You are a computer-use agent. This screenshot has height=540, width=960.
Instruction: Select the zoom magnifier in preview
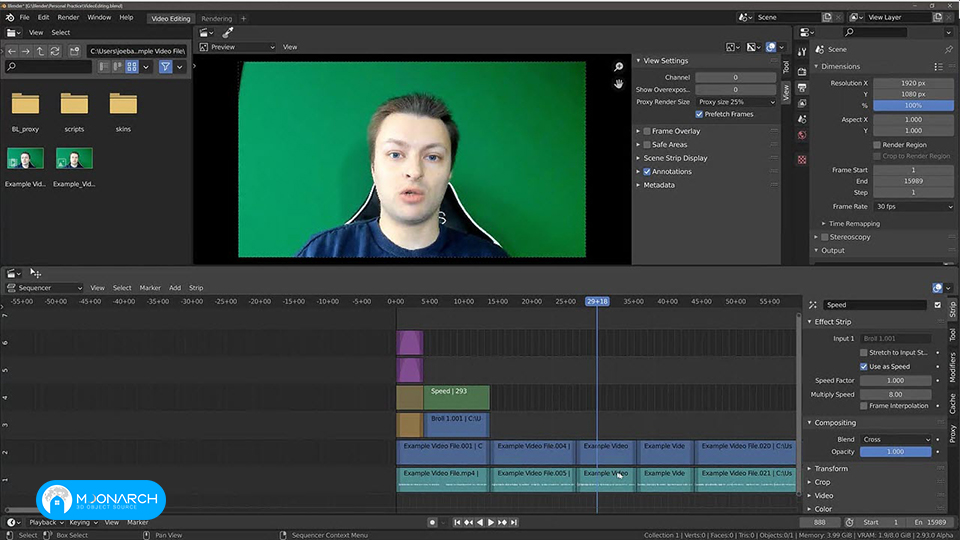618,67
